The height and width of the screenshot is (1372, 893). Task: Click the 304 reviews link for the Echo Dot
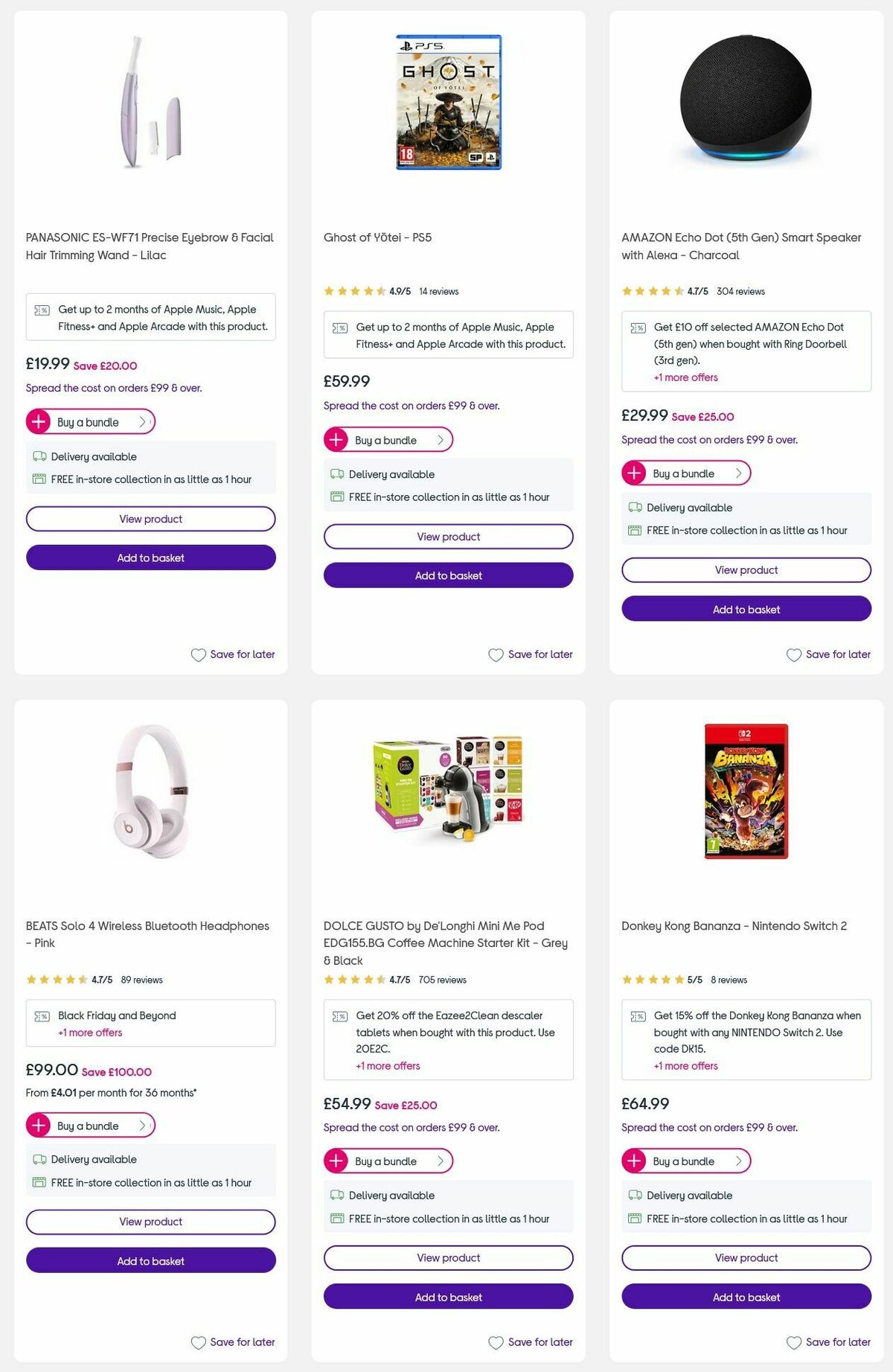click(740, 291)
